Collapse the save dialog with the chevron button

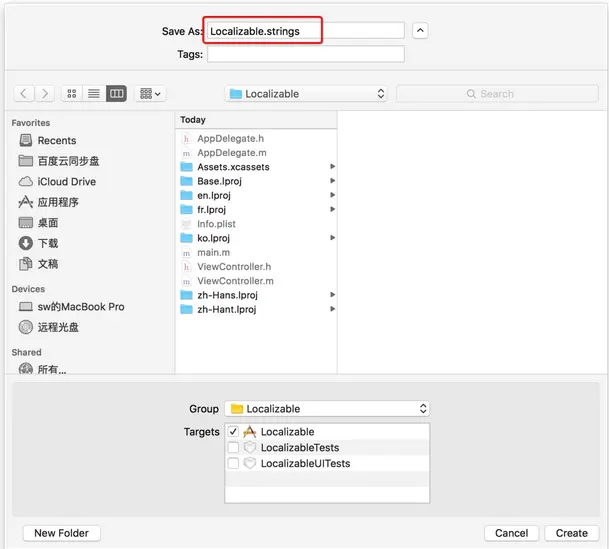[x=420, y=30]
